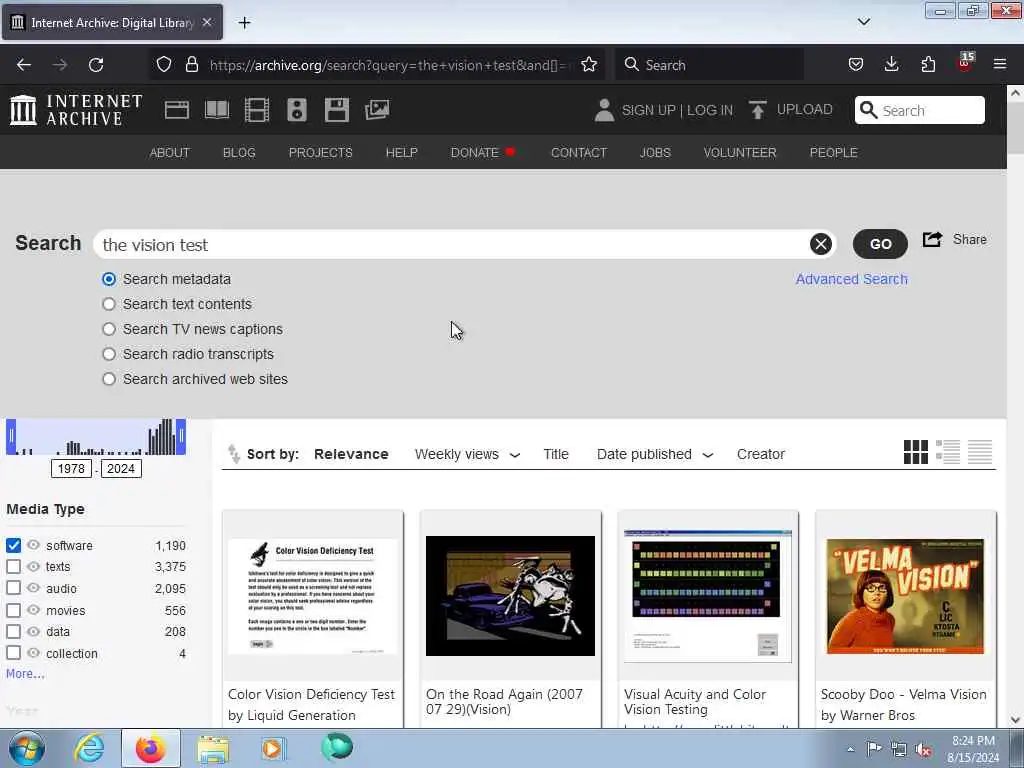Bookmark this page with star icon
Image resolution: width=1024 pixels, height=768 pixels.
[x=589, y=65]
